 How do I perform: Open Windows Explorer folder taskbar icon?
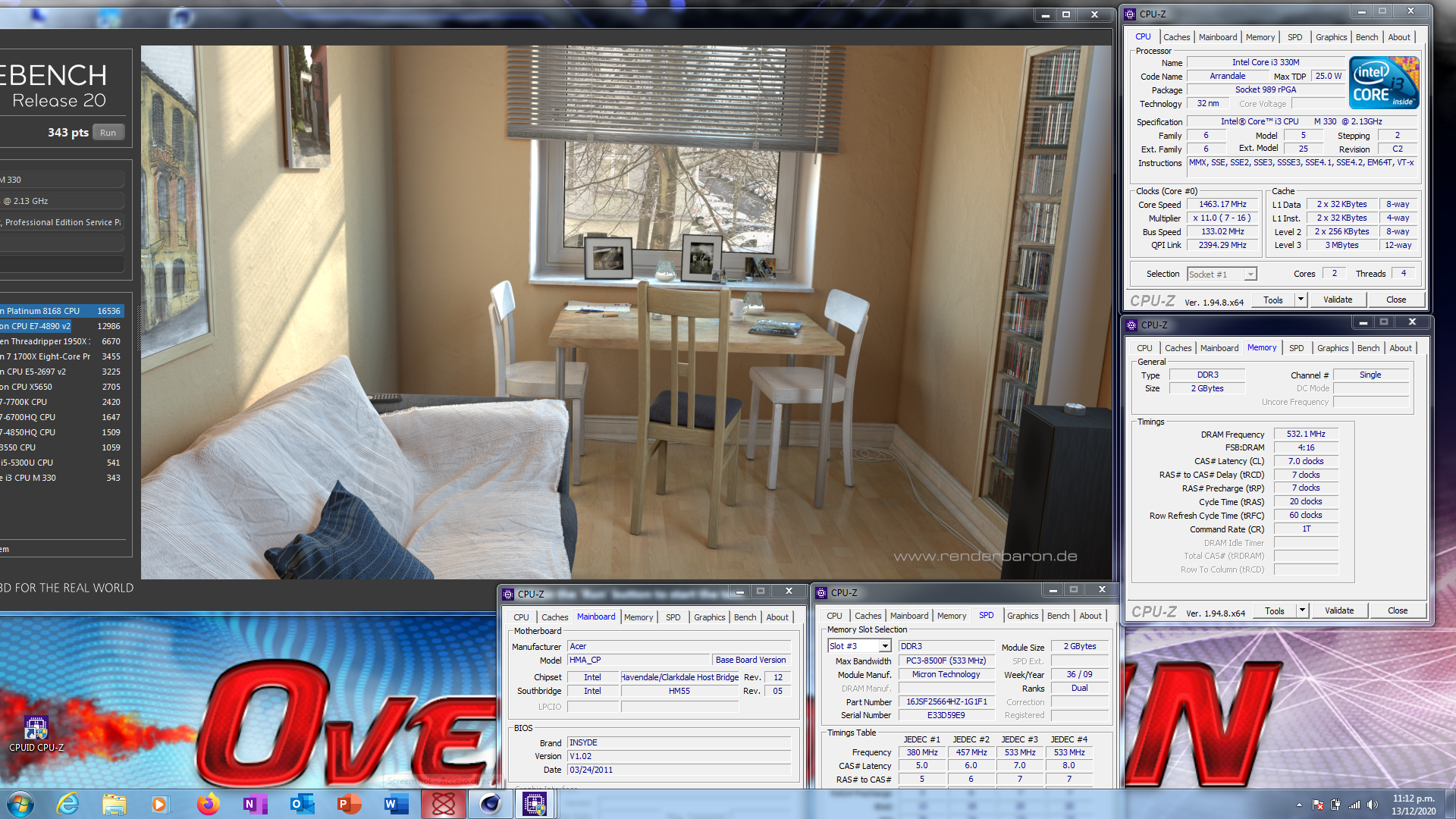pos(114,804)
